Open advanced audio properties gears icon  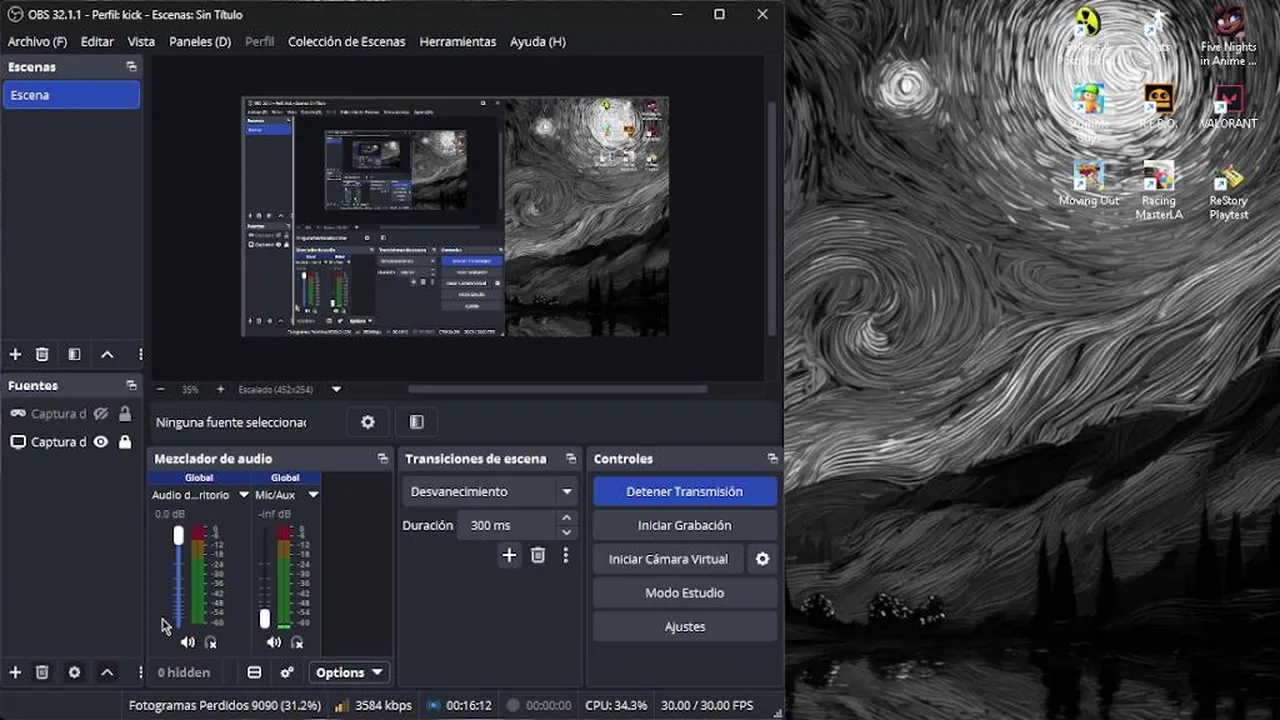point(287,672)
